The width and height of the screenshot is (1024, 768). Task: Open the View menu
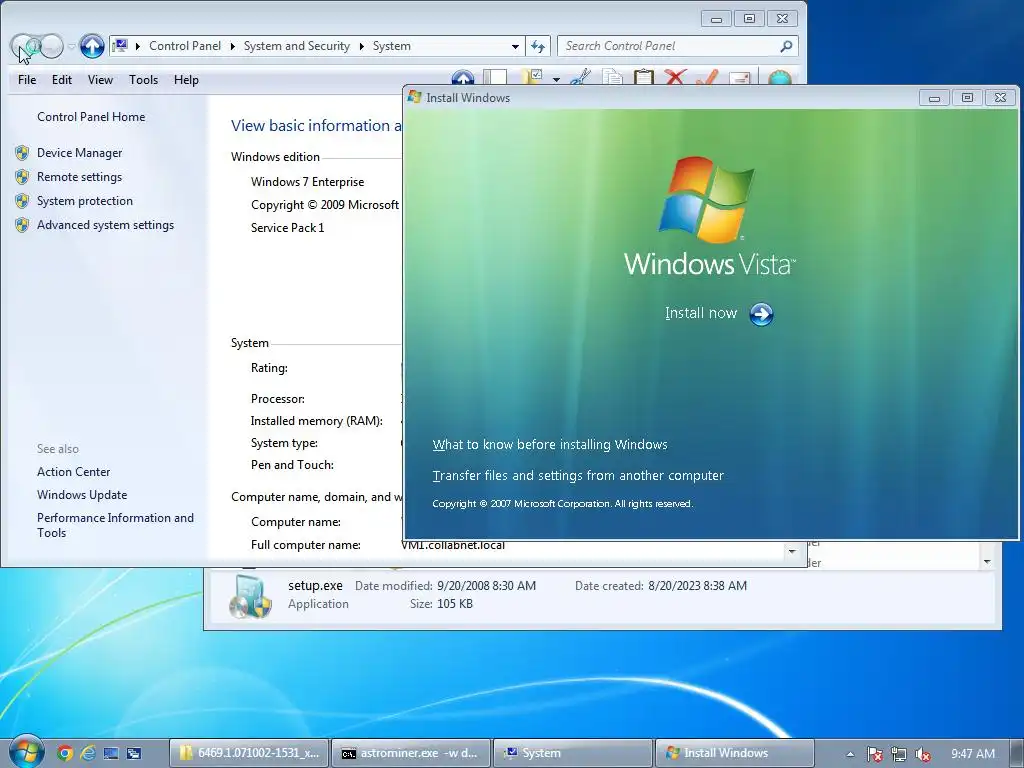click(x=101, y=80)
